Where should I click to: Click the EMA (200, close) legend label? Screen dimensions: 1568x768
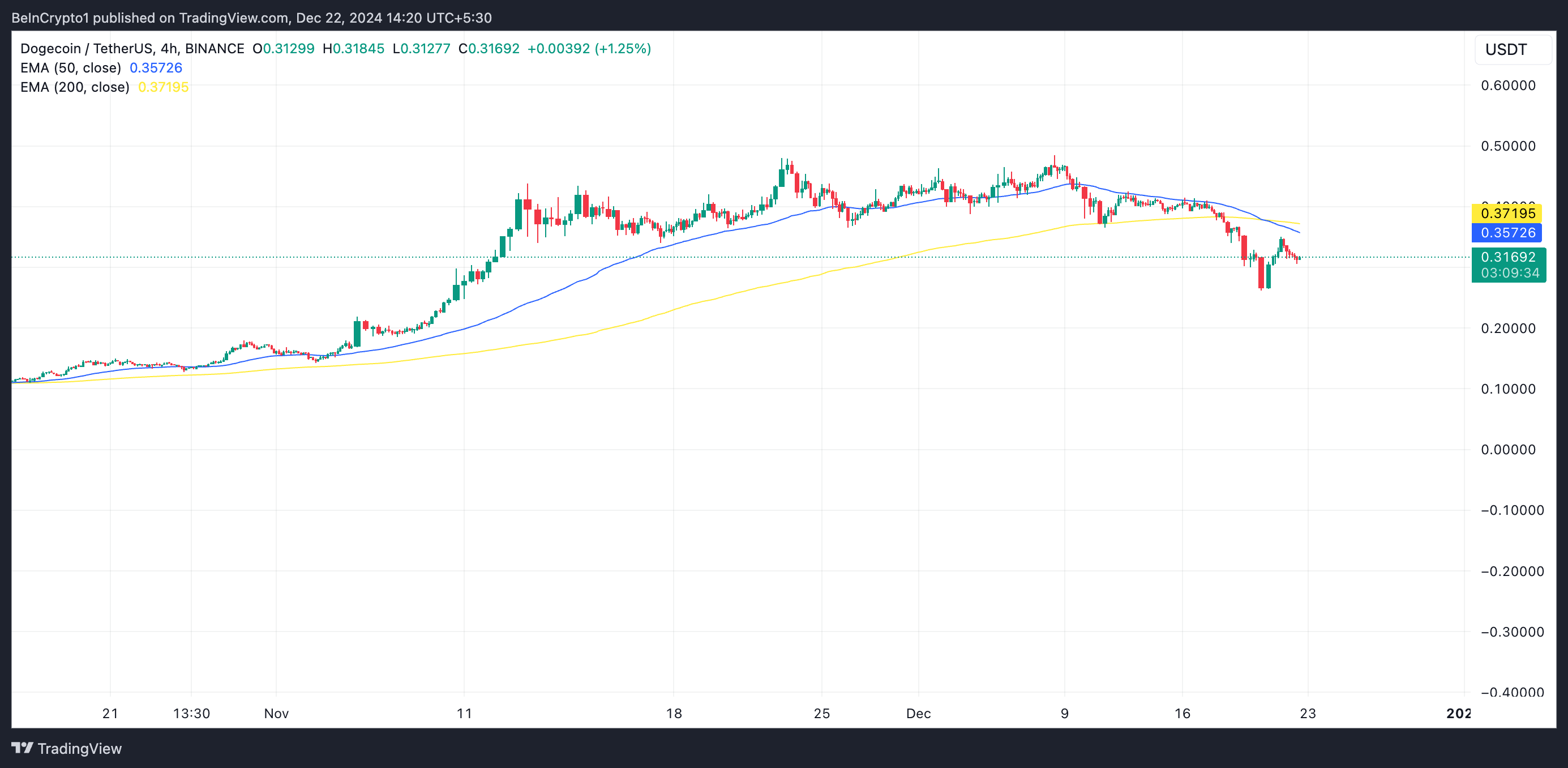tap(74, 87)
